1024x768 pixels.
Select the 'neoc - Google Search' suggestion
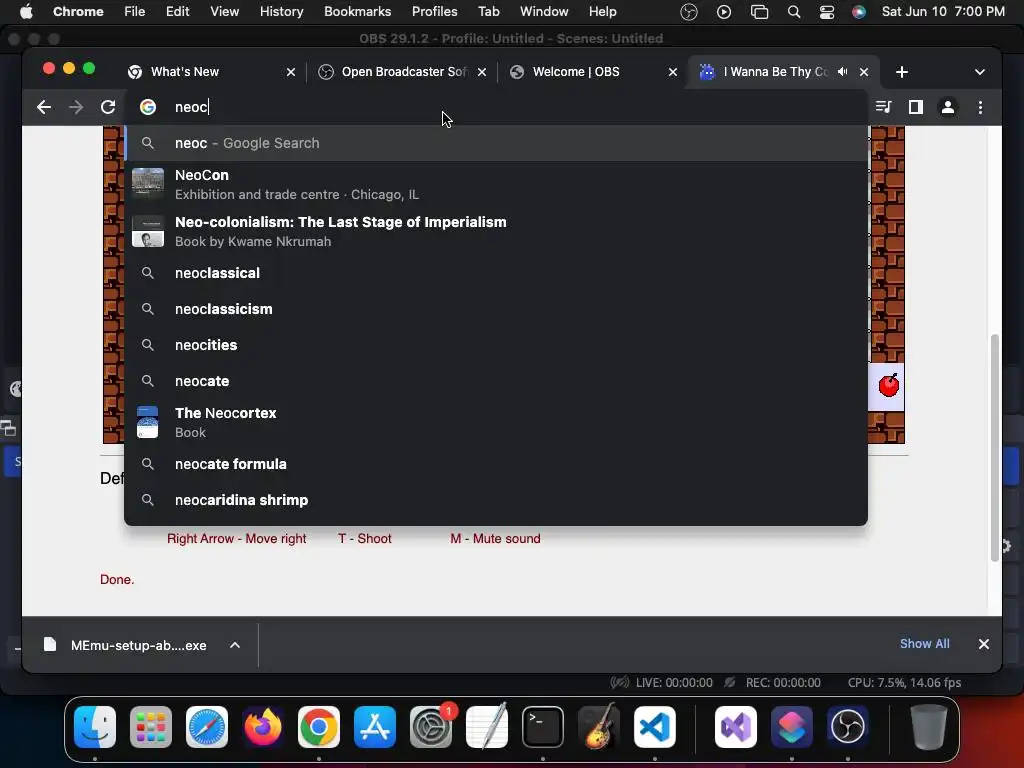click(496, 143)
